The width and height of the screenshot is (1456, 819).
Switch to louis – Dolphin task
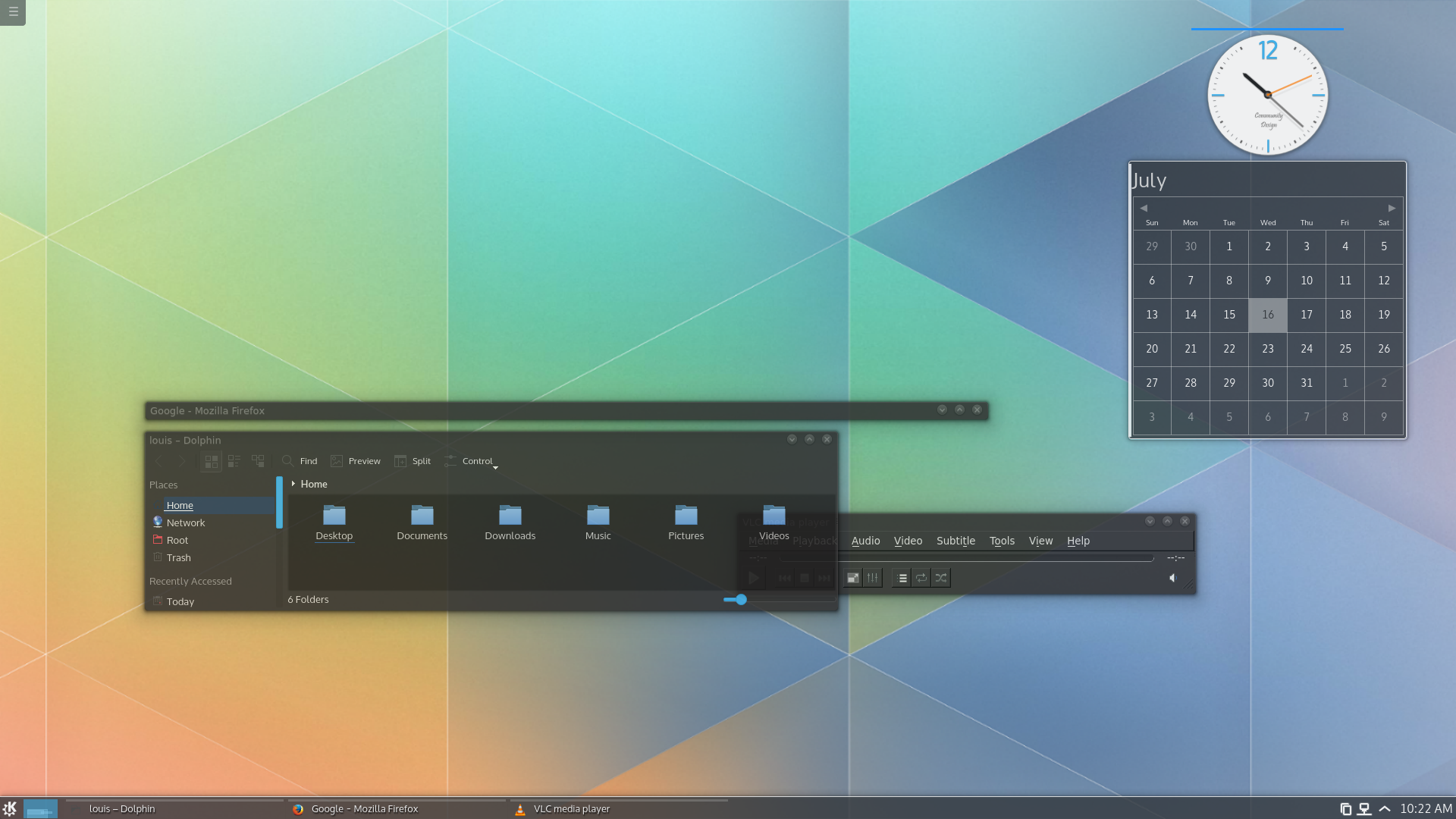pyautogui.click(x=174, y=809)
